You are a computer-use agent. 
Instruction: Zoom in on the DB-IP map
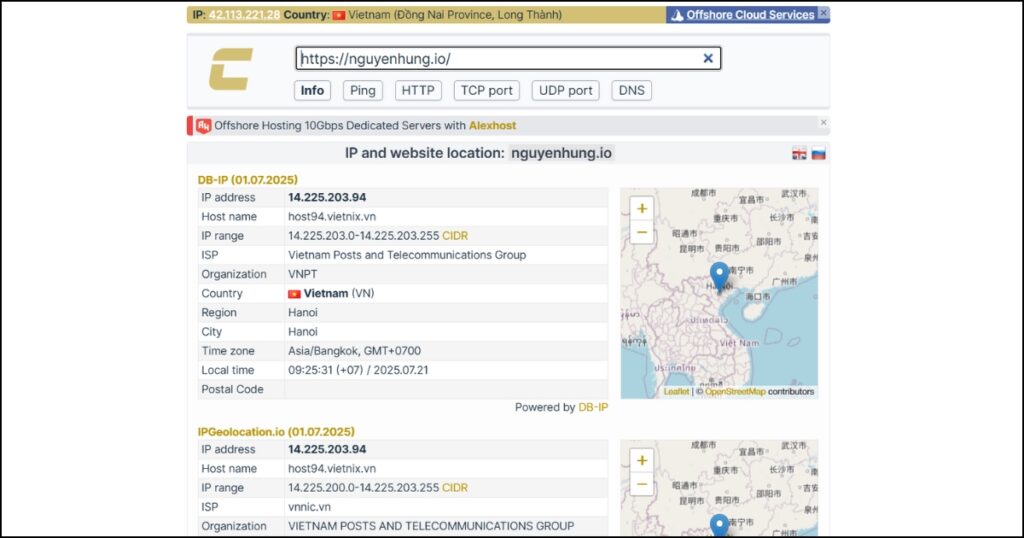point(642,208)
